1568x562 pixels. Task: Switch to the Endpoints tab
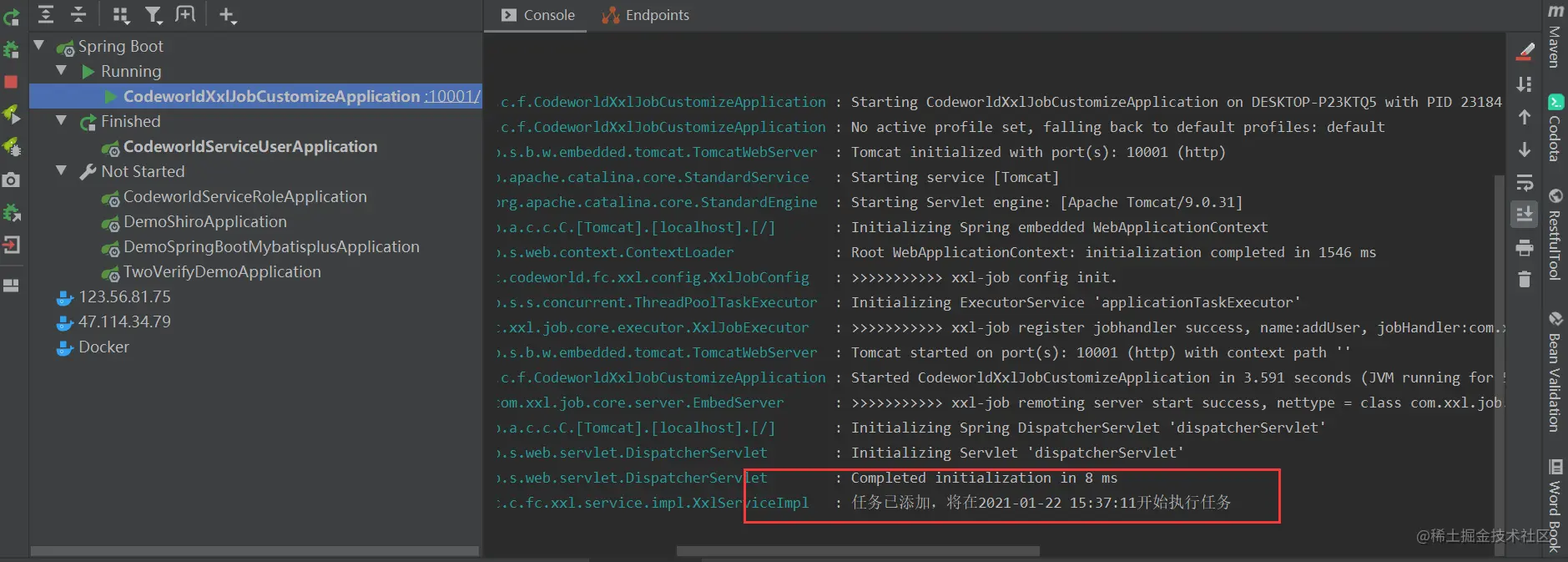click(646, 15)
